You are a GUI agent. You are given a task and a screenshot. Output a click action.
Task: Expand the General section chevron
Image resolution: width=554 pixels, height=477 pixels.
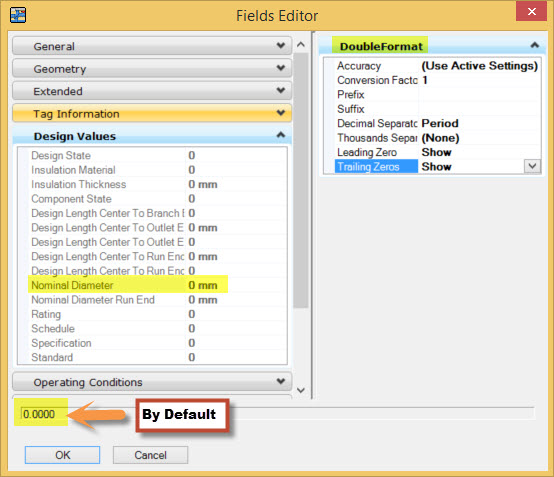point(281,46)
